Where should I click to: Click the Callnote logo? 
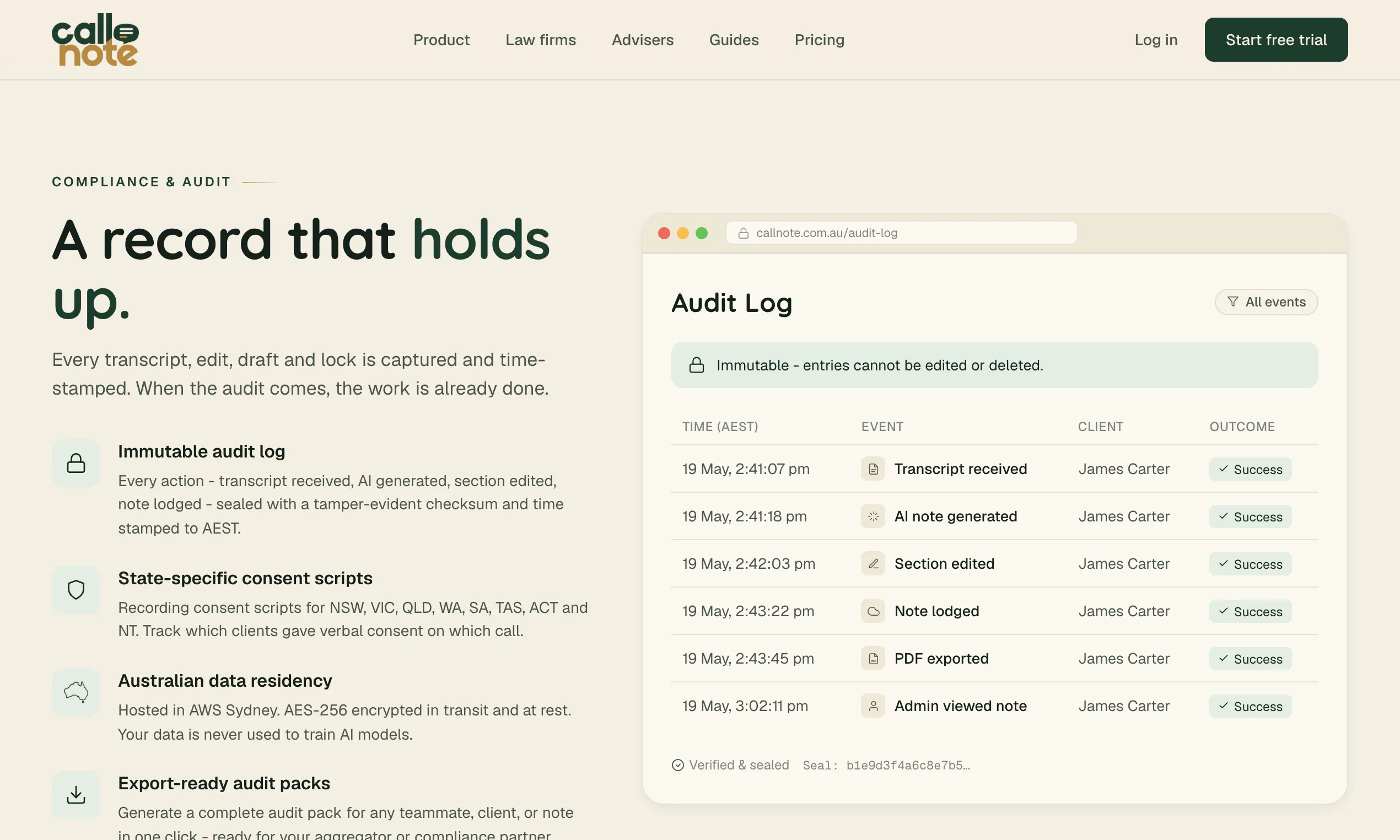tap(95, 40)
